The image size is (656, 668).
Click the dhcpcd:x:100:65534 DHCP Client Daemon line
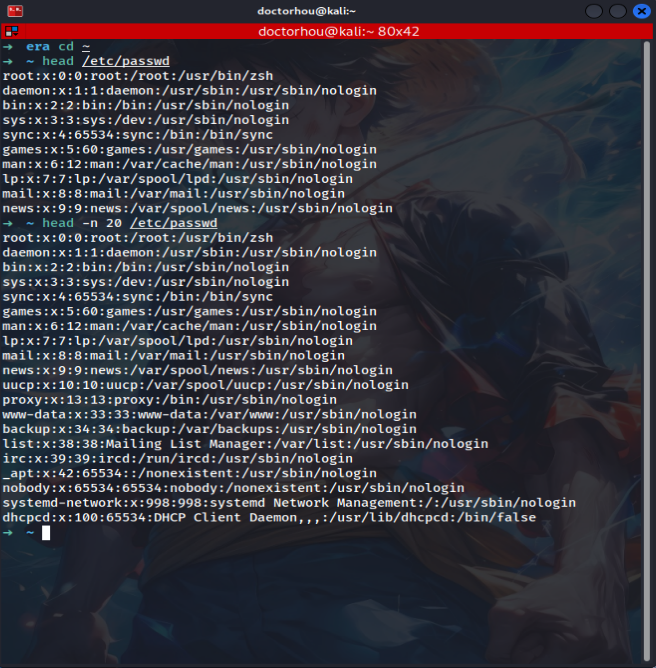(x=269, y=517)
